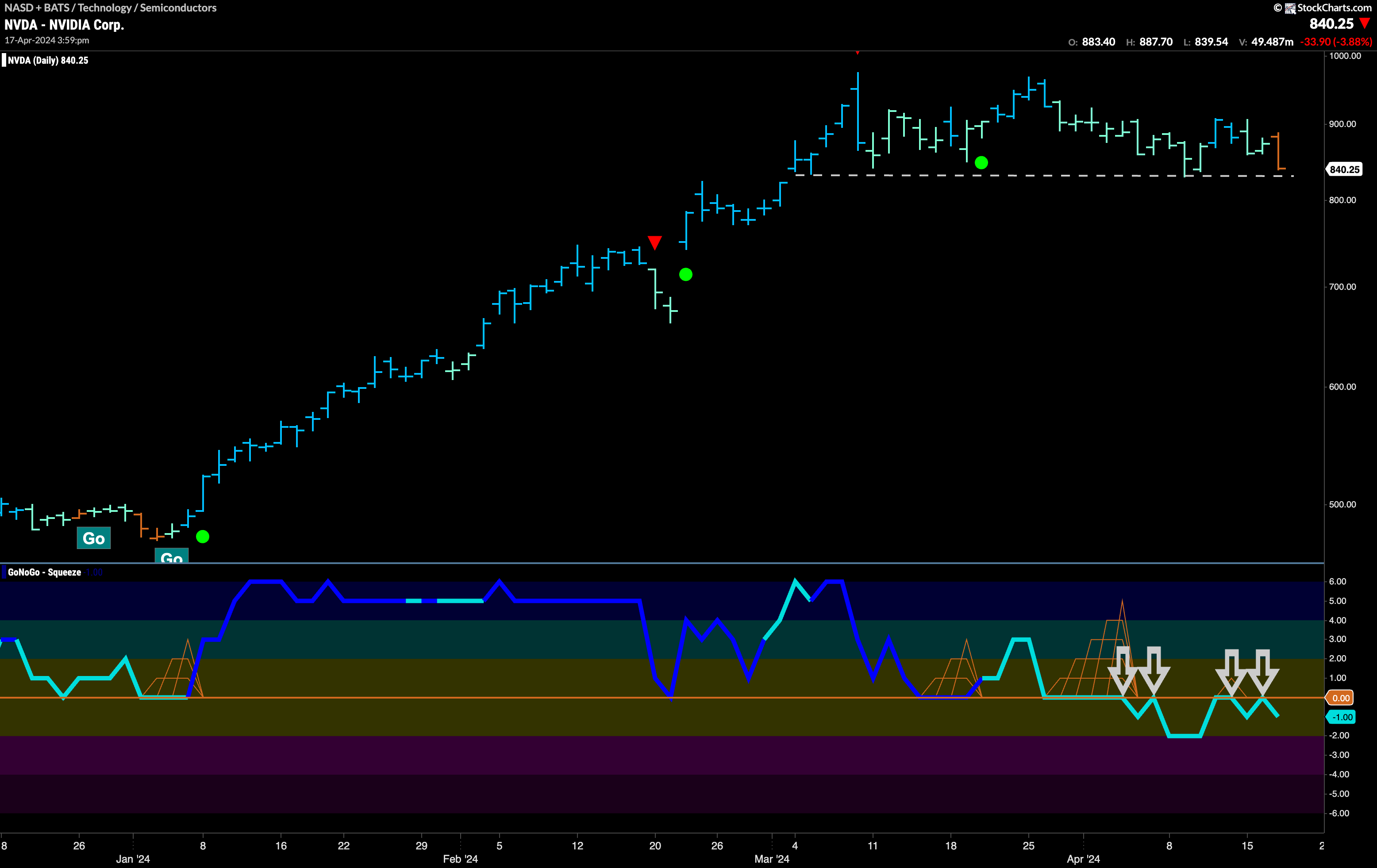The height and width of the screenshot is (868, 1377).
Task: Click the 800.00 price axis label
Action: (x=1342, y=200)
